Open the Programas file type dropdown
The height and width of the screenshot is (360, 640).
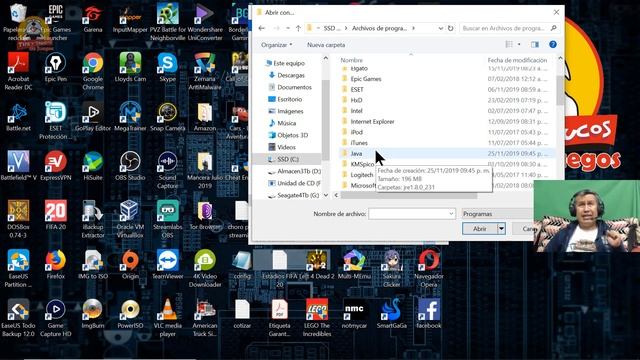coord(498,213)
